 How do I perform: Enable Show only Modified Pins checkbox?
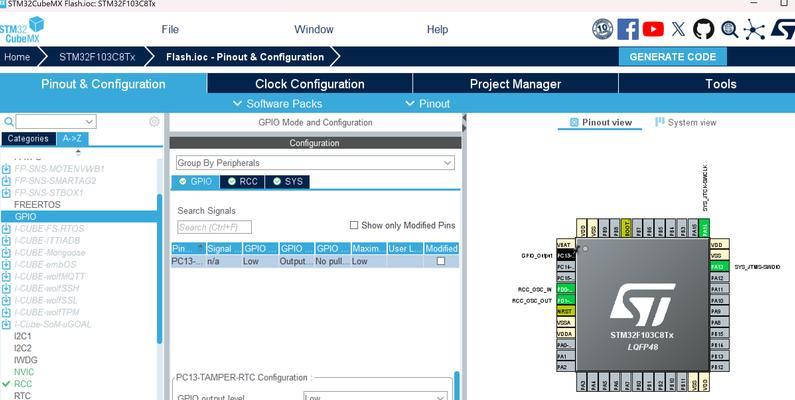click(354, 225)
